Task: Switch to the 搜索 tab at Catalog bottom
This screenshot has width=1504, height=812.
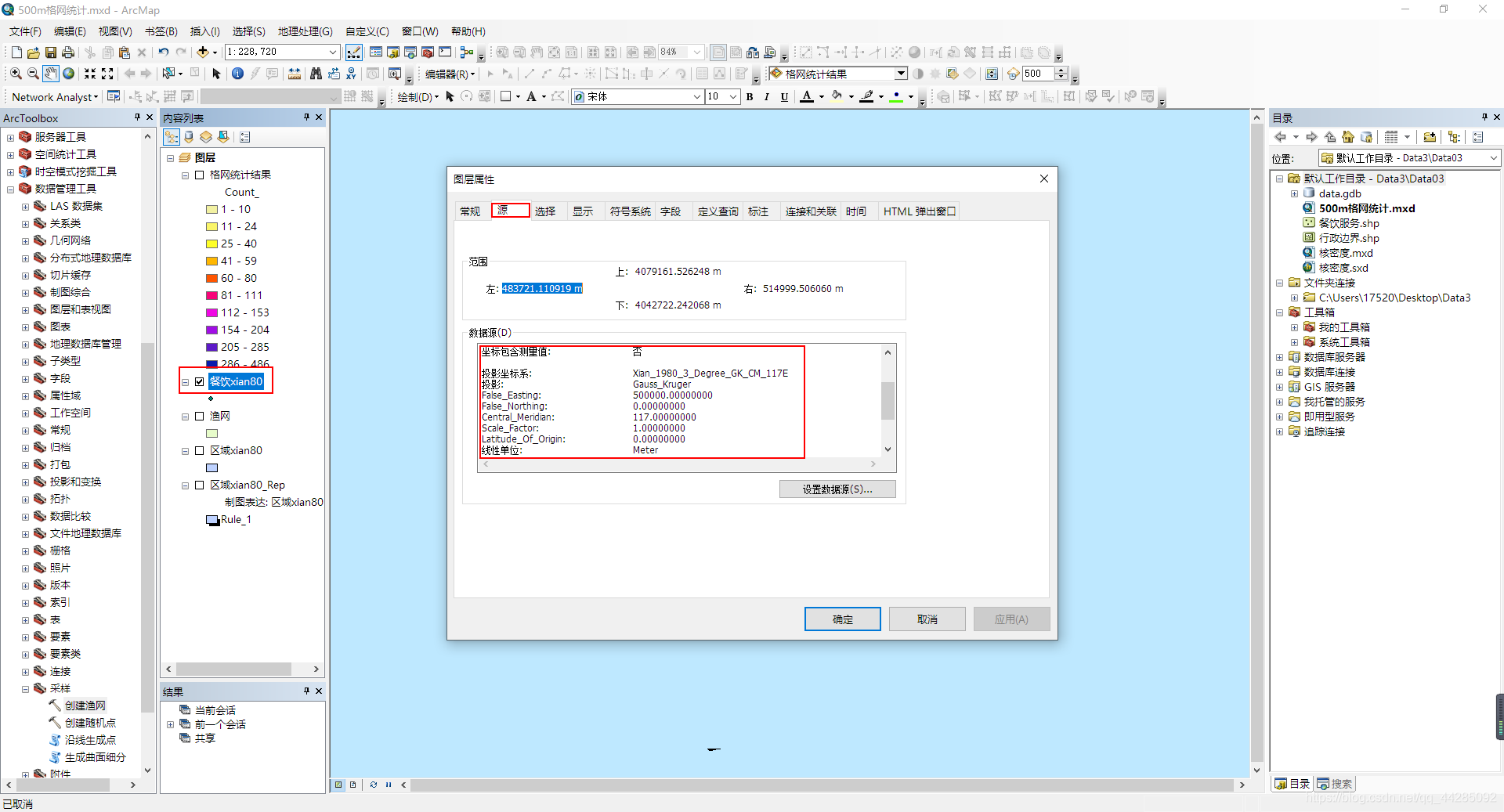Action: coord(1334,784)
